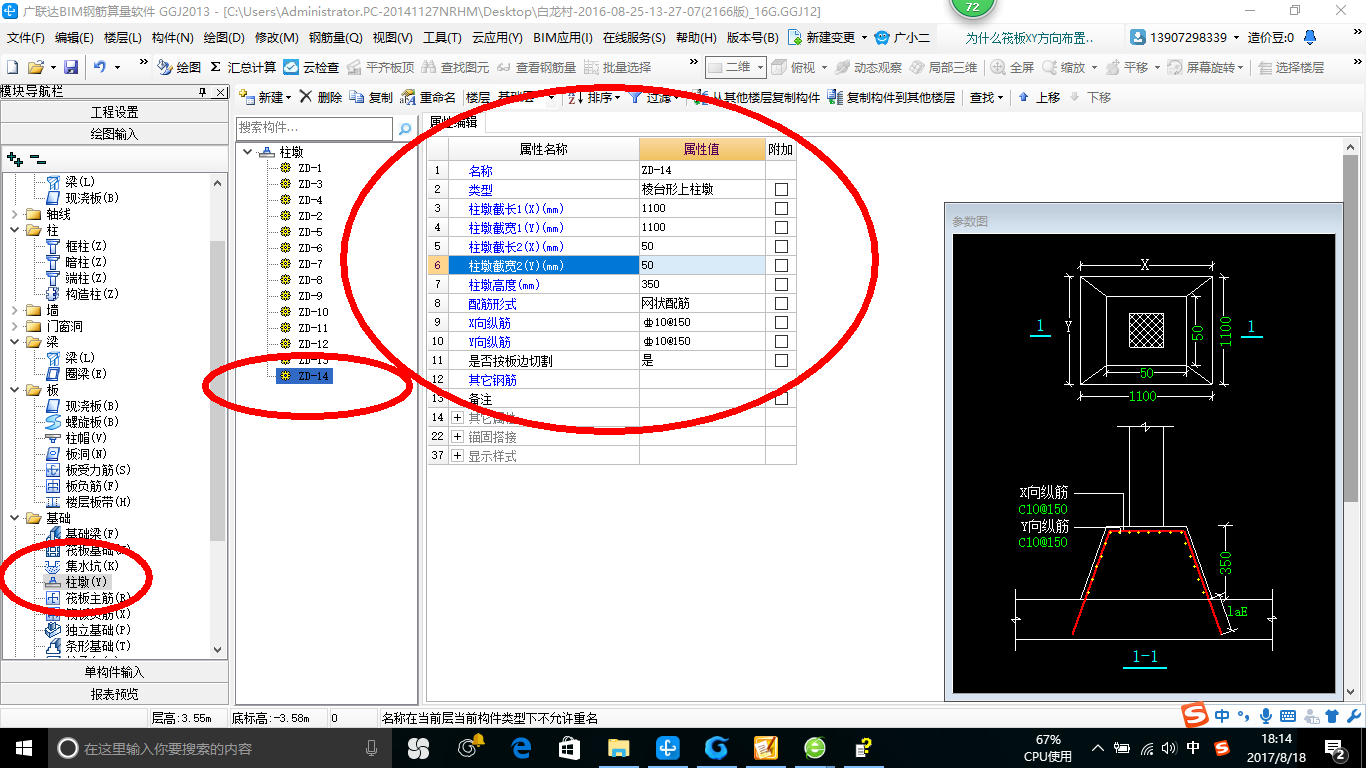Open the 工具(T) menu
This screenshot has height=768, width=1366.
pos(442,38)
